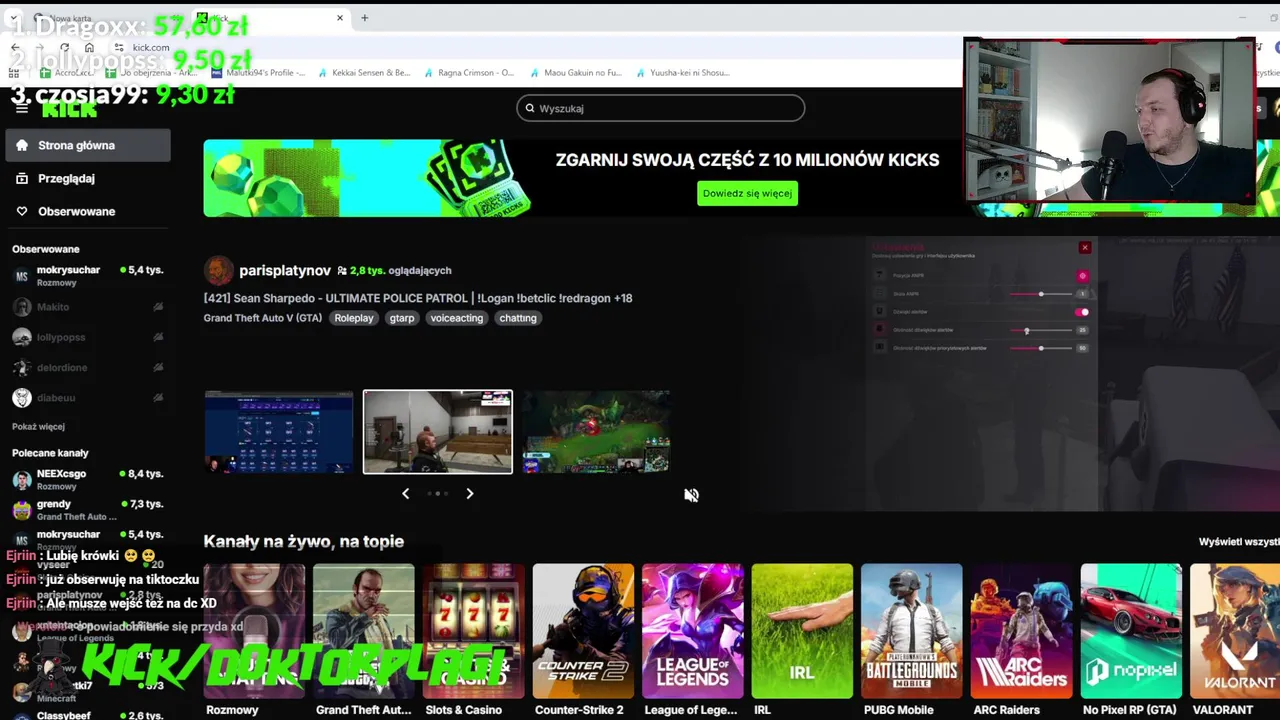Image resolution: width=1280 pixels, height=720 pixels.
Task: Open Makito avatar in followed list
Action: pyautogui.click(x=21, y=307)
